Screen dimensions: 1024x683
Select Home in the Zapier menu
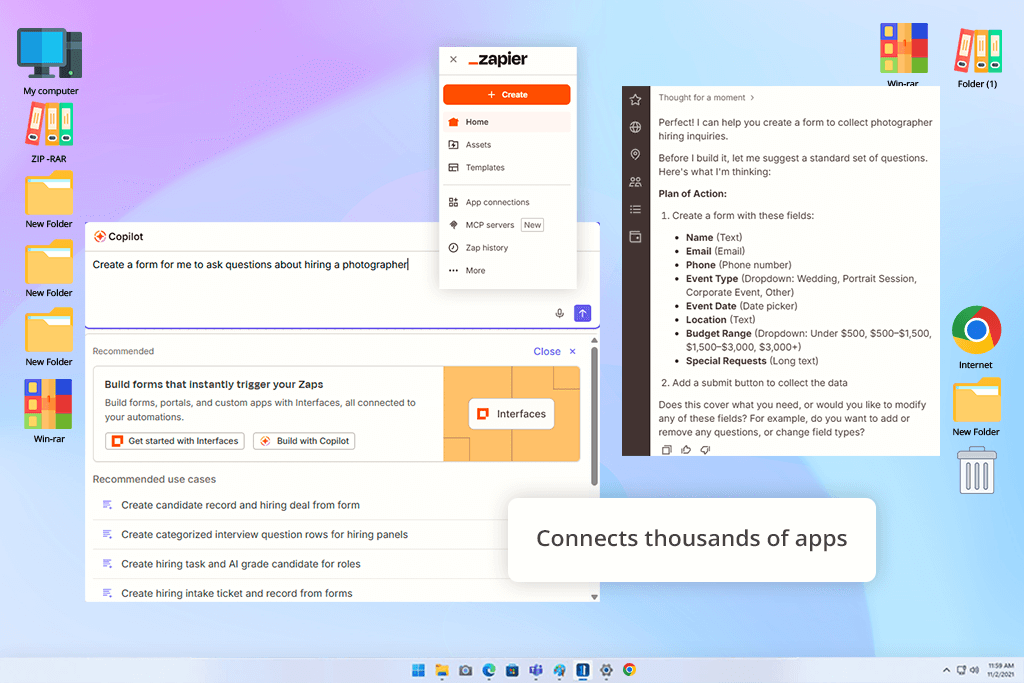tap(507, 122)
